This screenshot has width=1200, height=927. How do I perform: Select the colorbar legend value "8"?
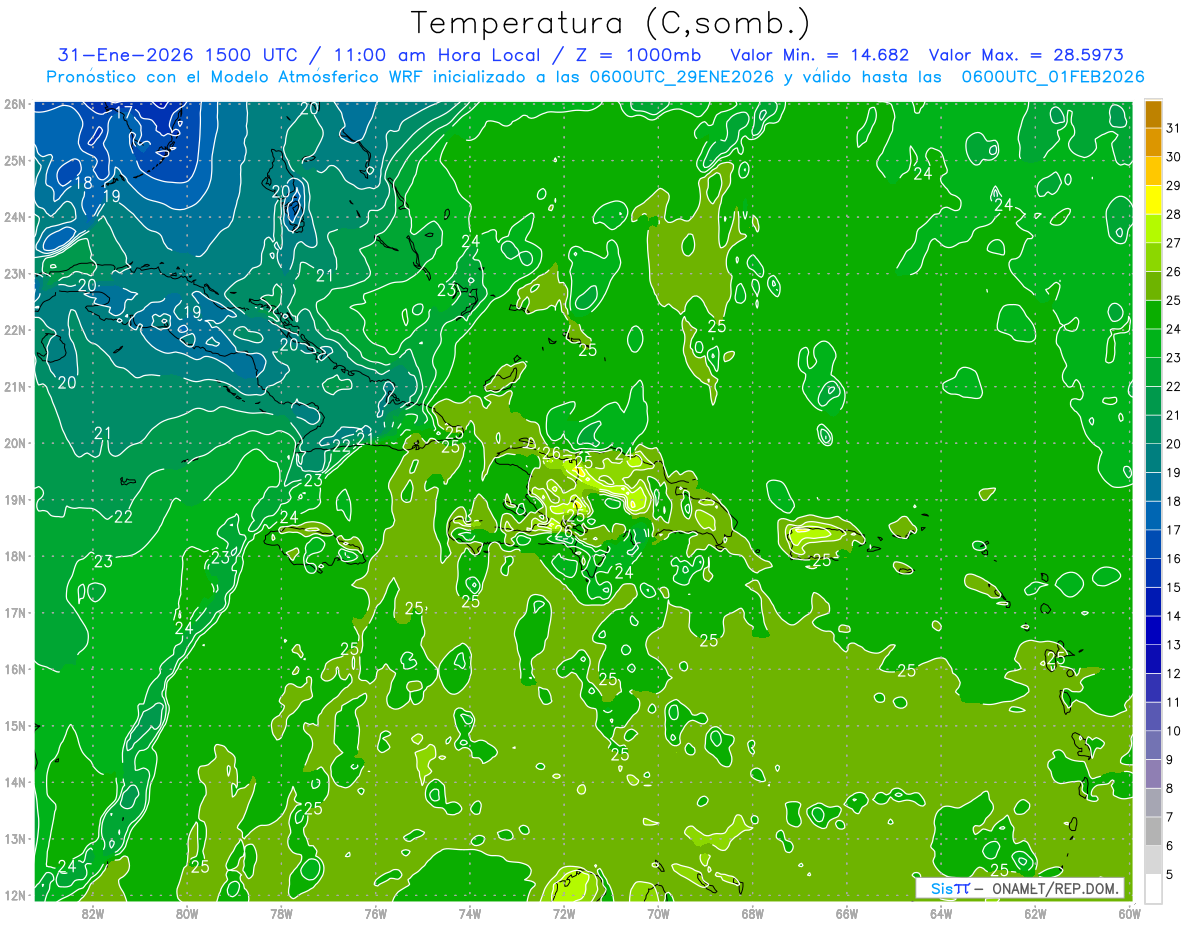pyautogui.click(x=1170, y=789)
